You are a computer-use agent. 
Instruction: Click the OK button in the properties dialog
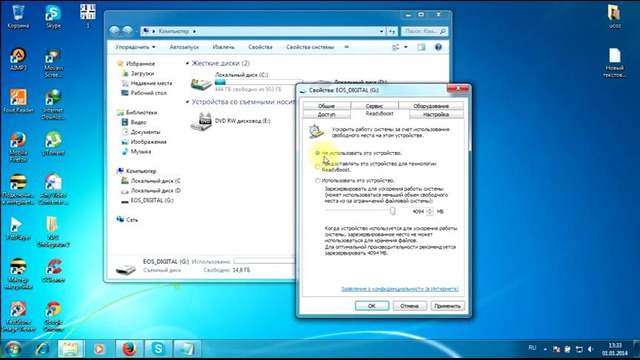click(x=372, y=306)
